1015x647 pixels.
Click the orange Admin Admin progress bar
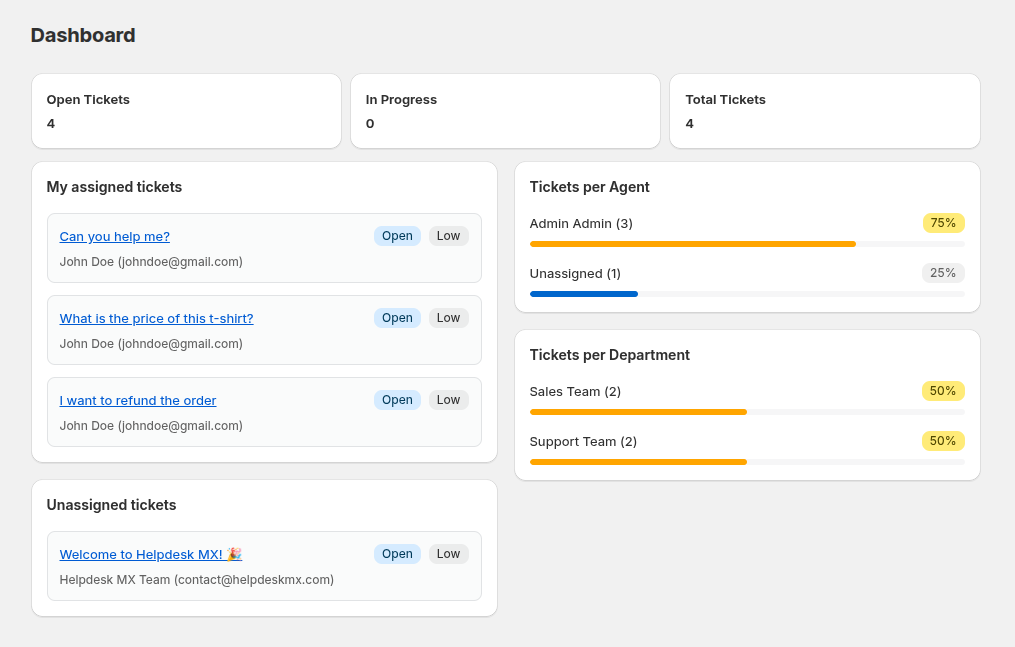[692, 244]
